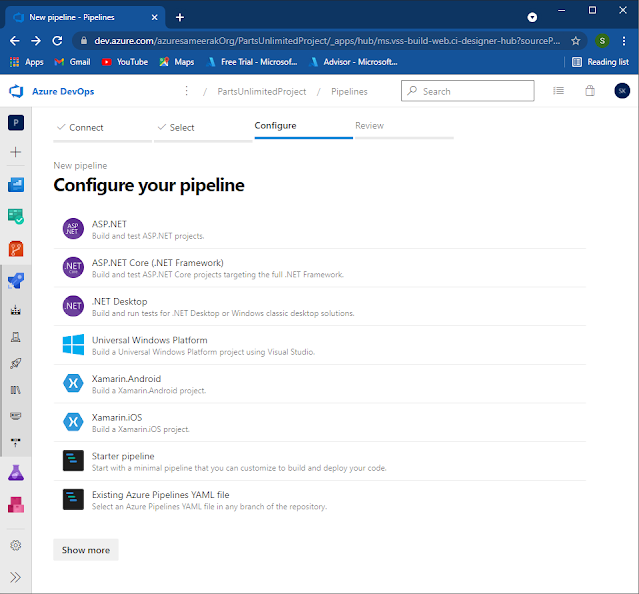639x594 pixels.
Task: Click the plus add icon in sidebar
Action: coord(16,152)
